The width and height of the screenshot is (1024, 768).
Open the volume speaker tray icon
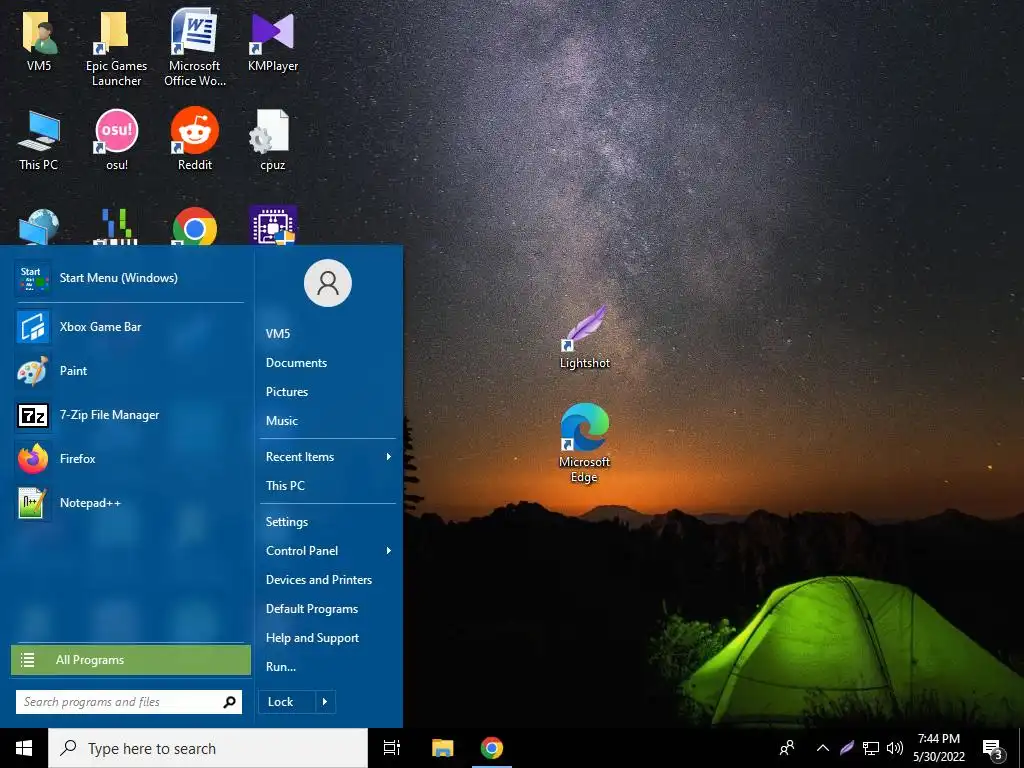[x=895, y=748]
